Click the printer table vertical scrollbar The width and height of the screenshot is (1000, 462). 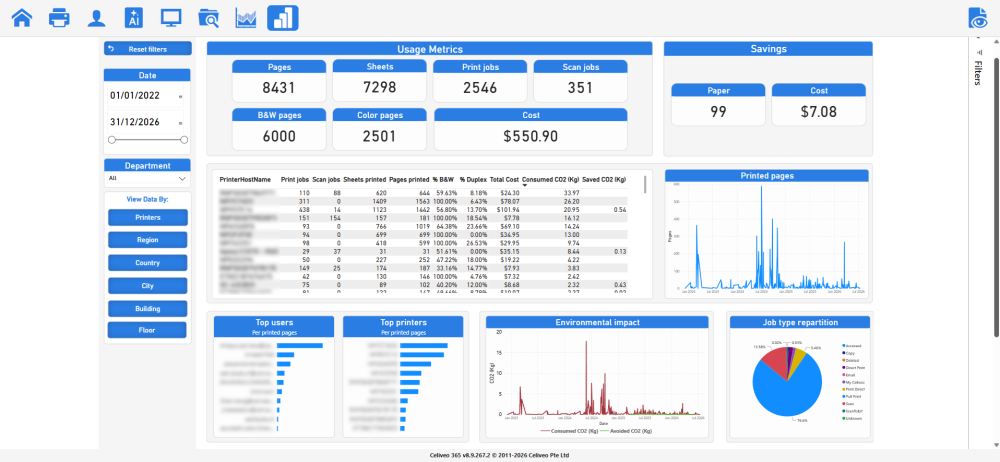(x=645, y=184)
